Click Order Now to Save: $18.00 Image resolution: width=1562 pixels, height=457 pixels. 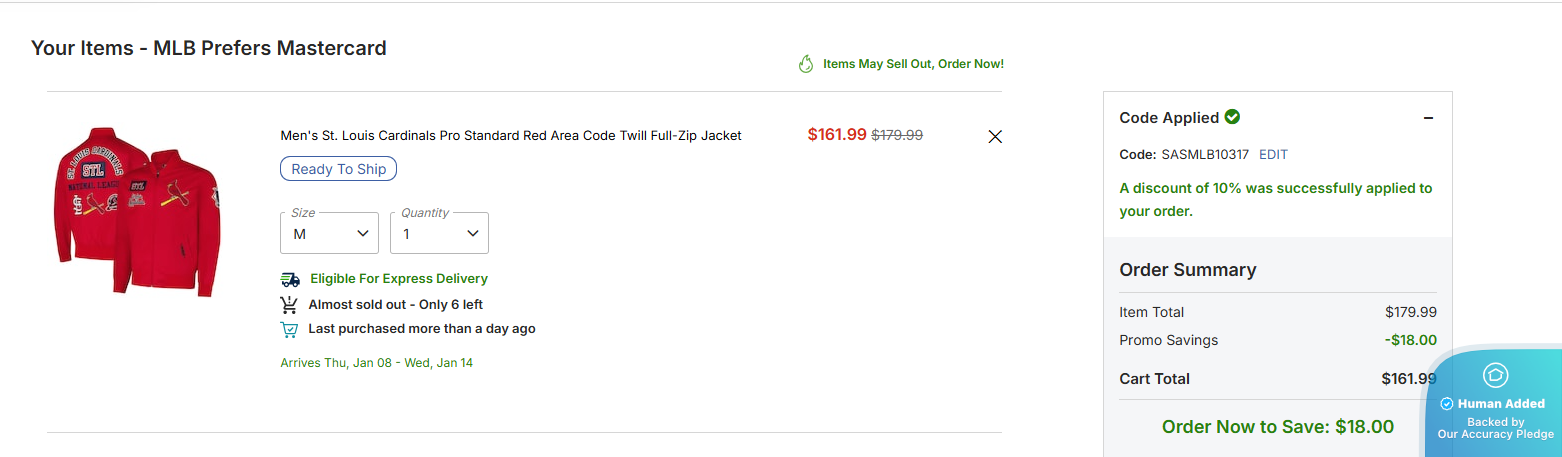1277,427
